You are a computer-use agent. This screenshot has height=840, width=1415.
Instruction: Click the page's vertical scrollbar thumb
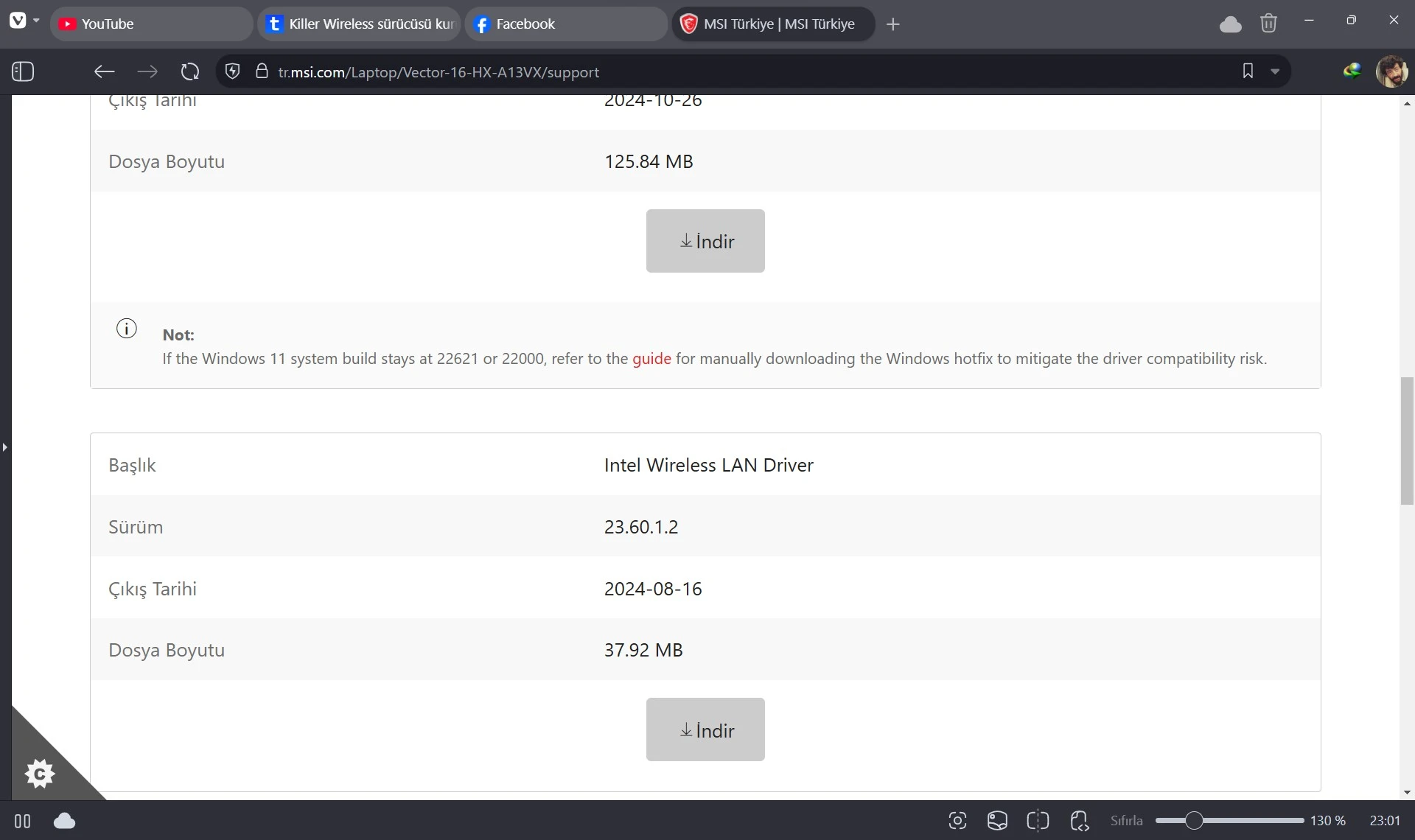[x=1407, y=441]
